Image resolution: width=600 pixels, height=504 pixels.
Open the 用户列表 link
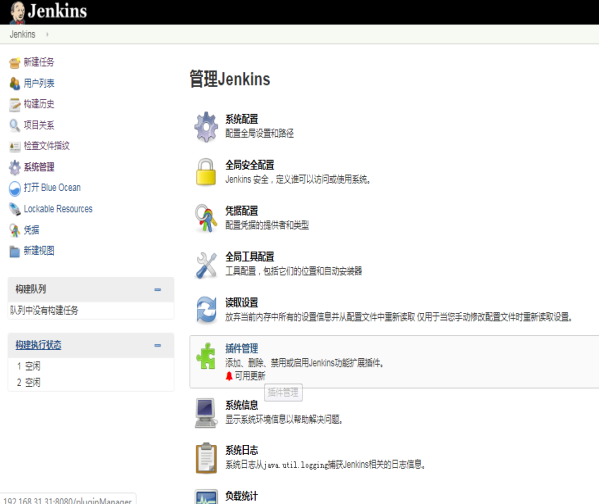click(39, 83)
